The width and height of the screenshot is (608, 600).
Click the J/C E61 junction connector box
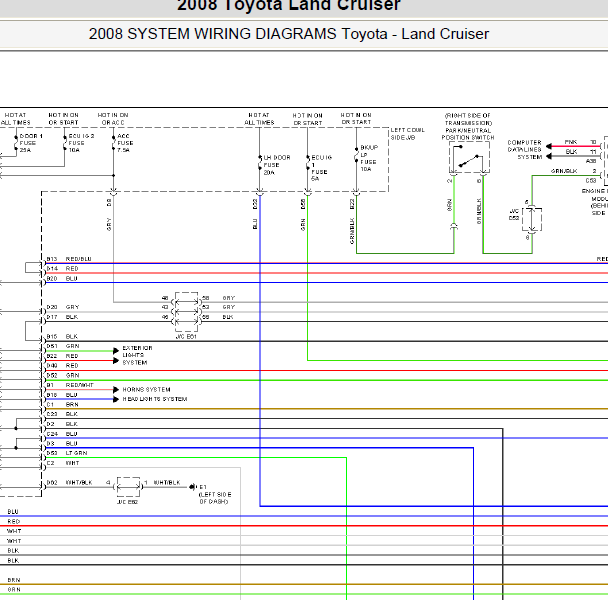click(187, 311)
